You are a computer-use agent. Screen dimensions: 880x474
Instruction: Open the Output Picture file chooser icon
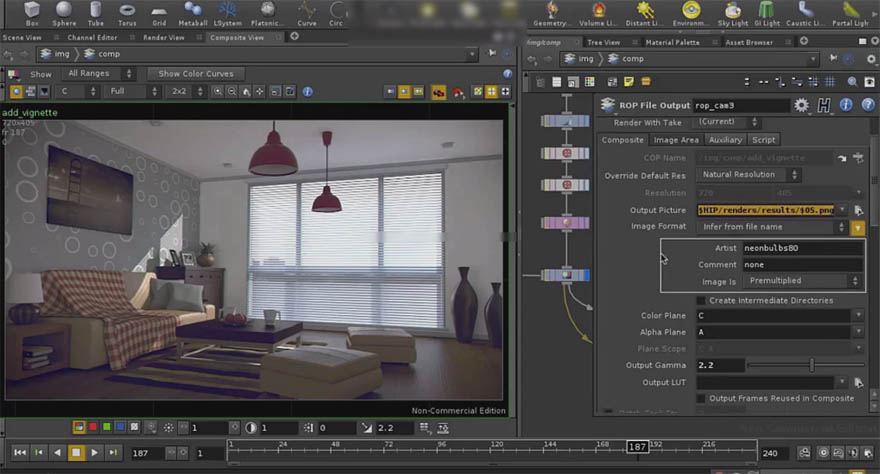[x=858, y=210]
